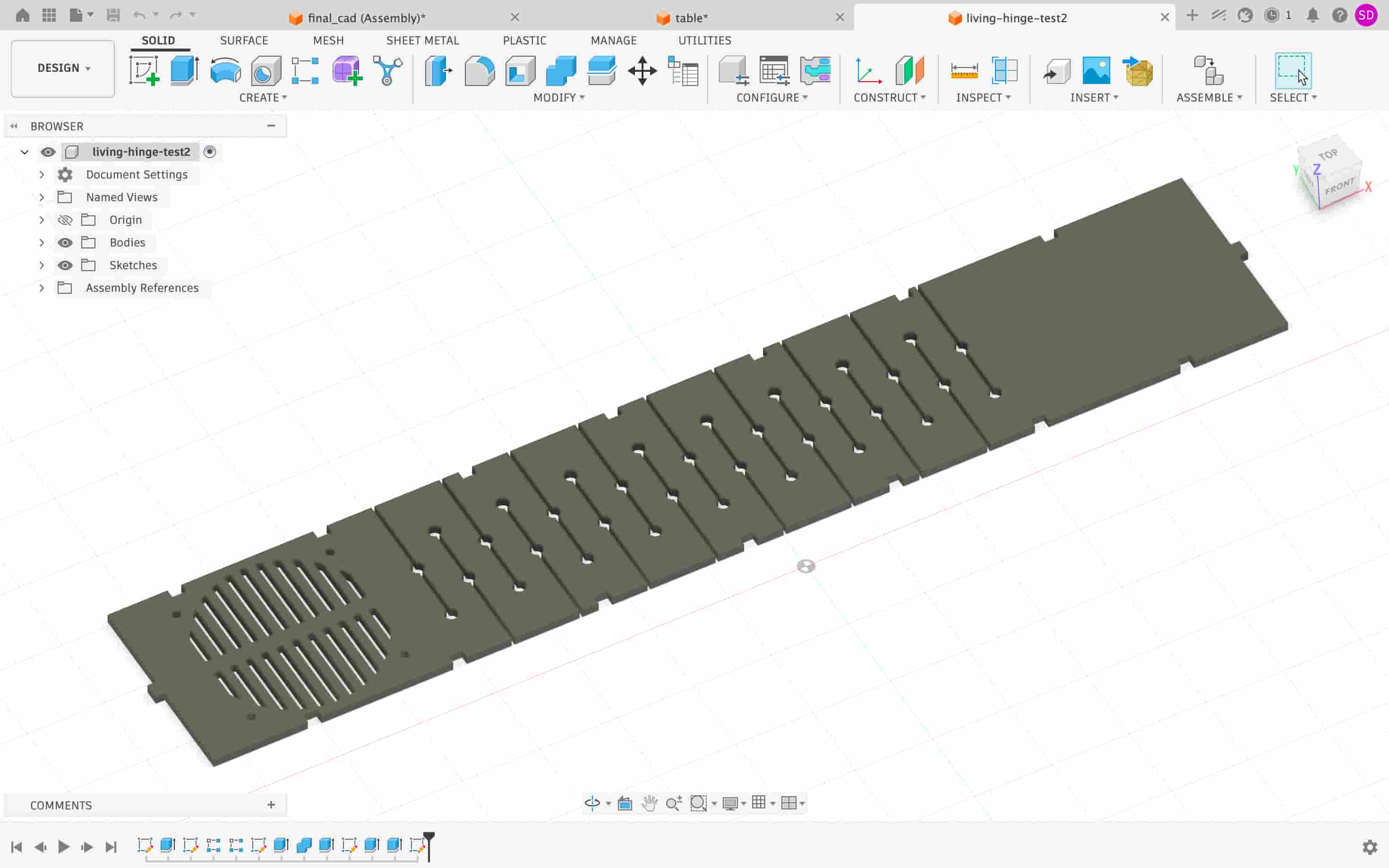
Task: Click the Orbit navigation icon
Action: (x=592, y=802)
